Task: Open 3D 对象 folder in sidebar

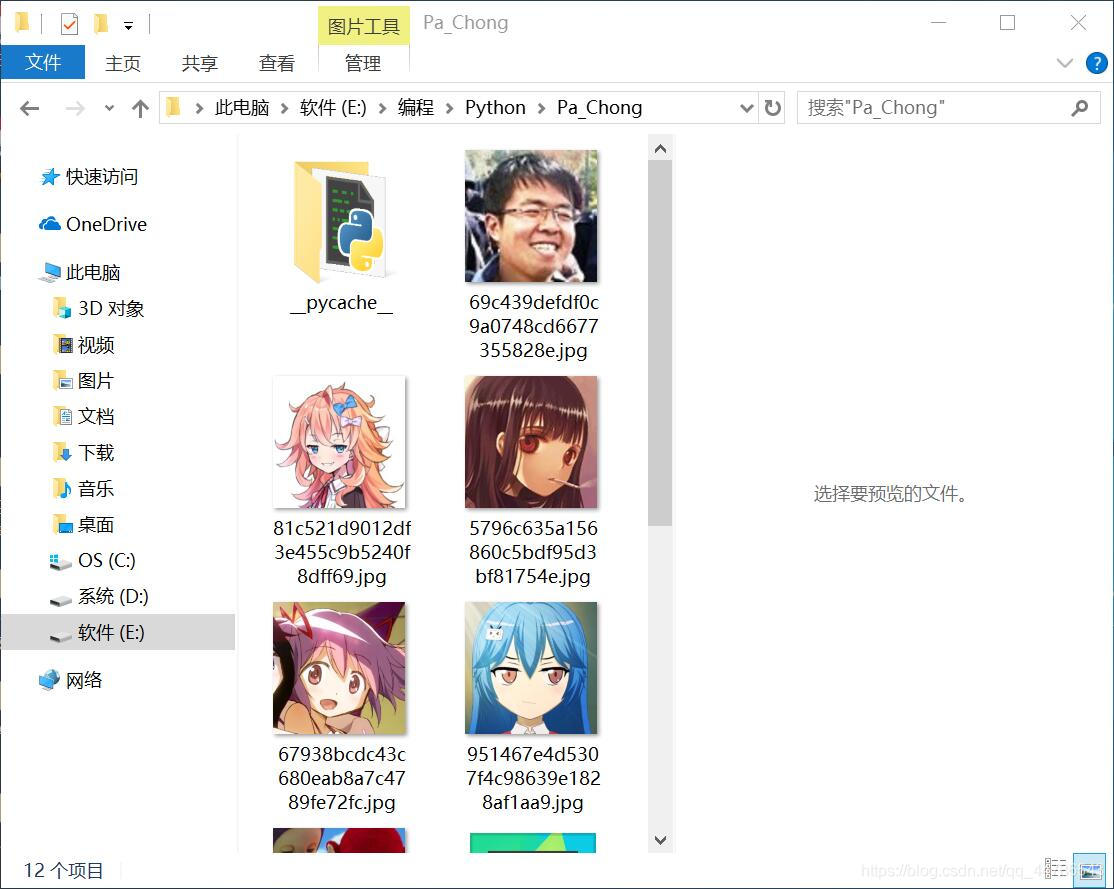Action: pyautogui.click(x=99, y=308)
